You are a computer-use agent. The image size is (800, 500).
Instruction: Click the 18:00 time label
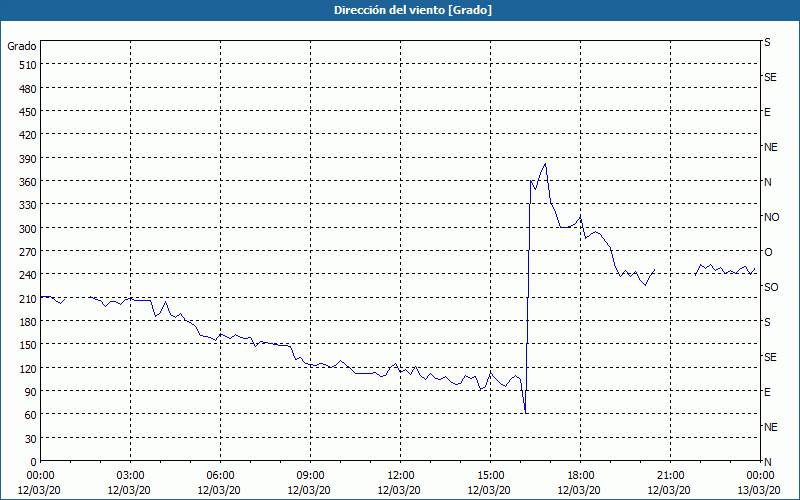click(580, 476)
